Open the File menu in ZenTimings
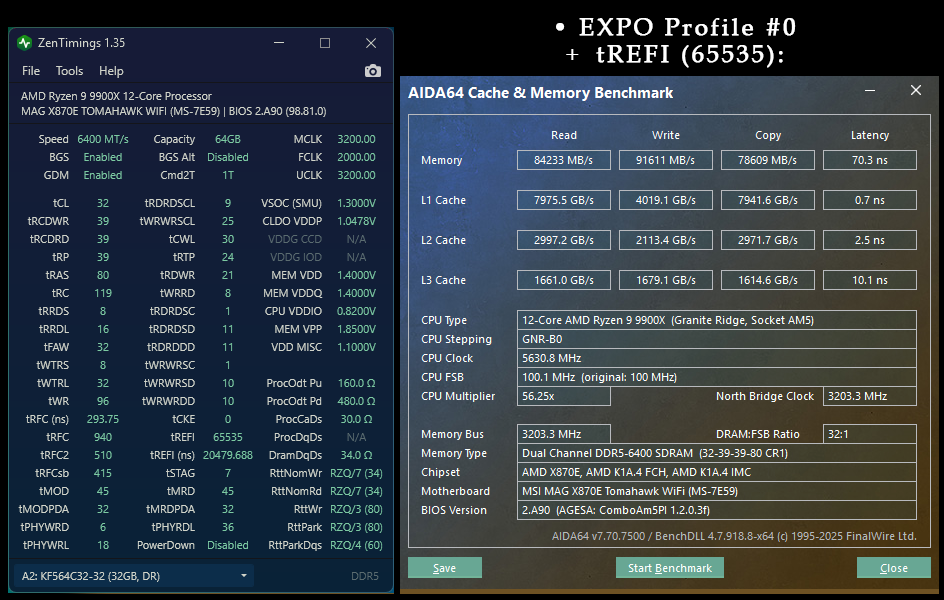944x600 pixels. coord(31,71)
